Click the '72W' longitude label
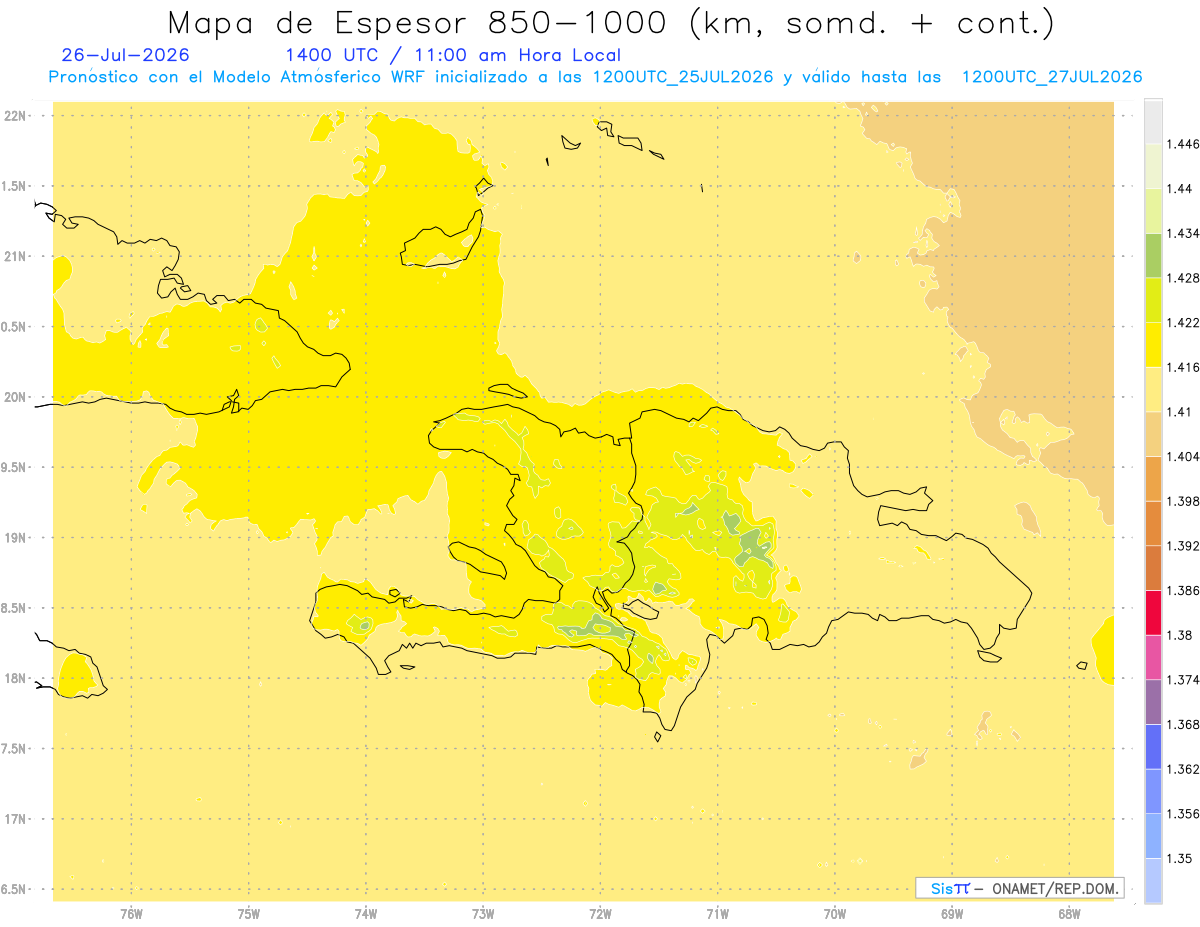Screen dimensions: 1200x927 click(x=600, y=913)
